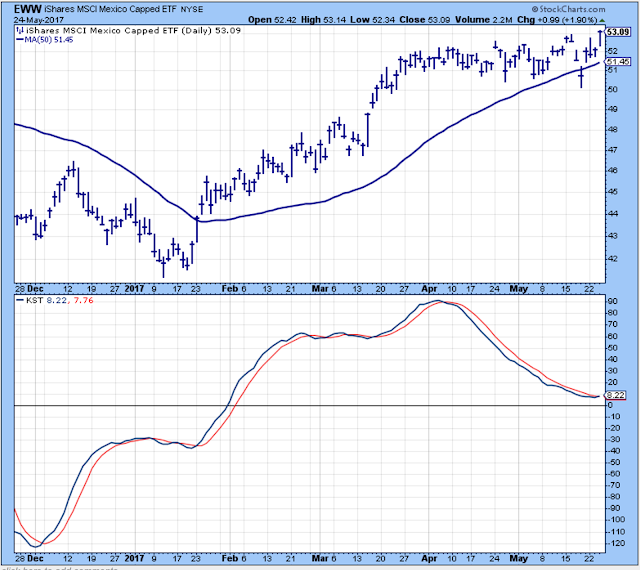The width and height of the screenshot is (640, 570).
Task: Click the 8.22 KST axis tag
Action: [616, 395]
